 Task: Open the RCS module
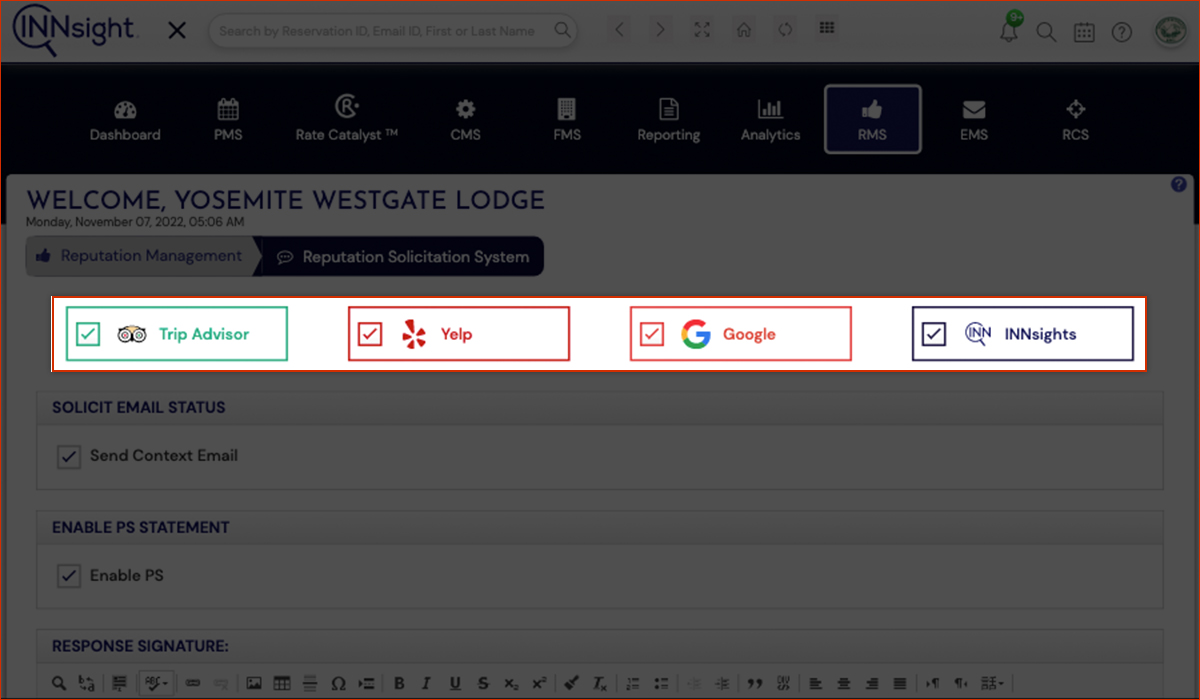(1076, 120)
